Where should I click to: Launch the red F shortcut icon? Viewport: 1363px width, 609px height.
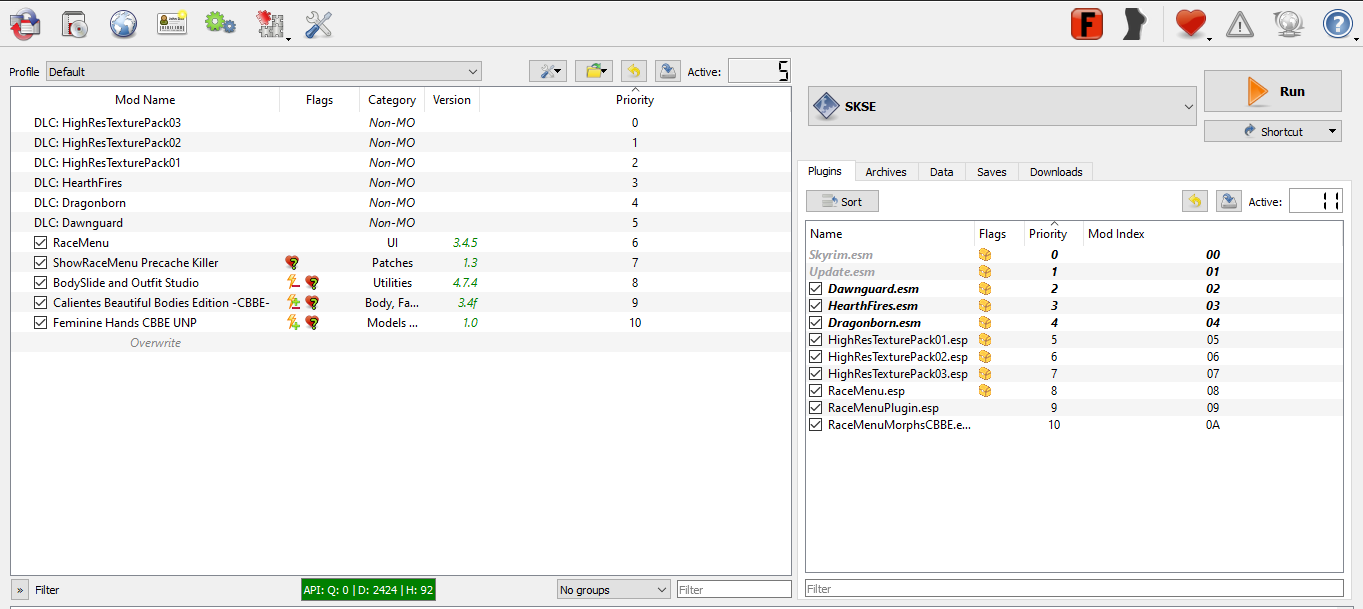[1086, 24]
